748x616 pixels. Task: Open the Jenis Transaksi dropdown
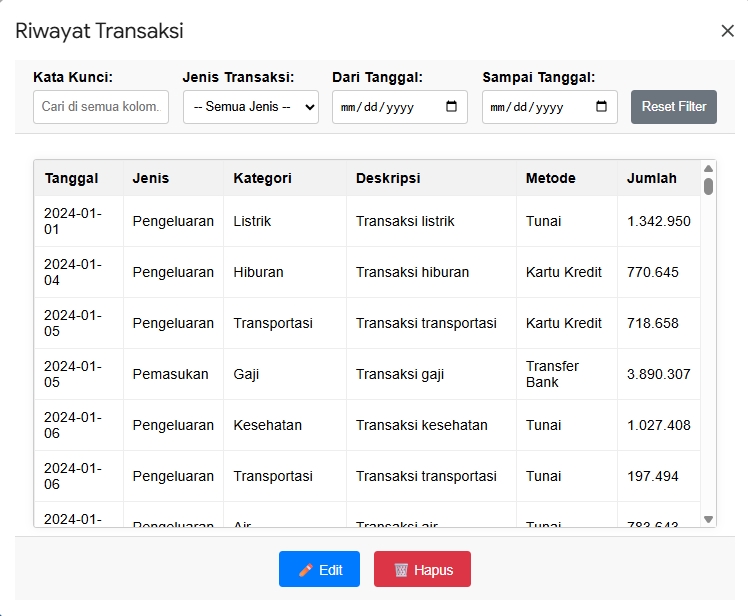[x=250, y=106]
